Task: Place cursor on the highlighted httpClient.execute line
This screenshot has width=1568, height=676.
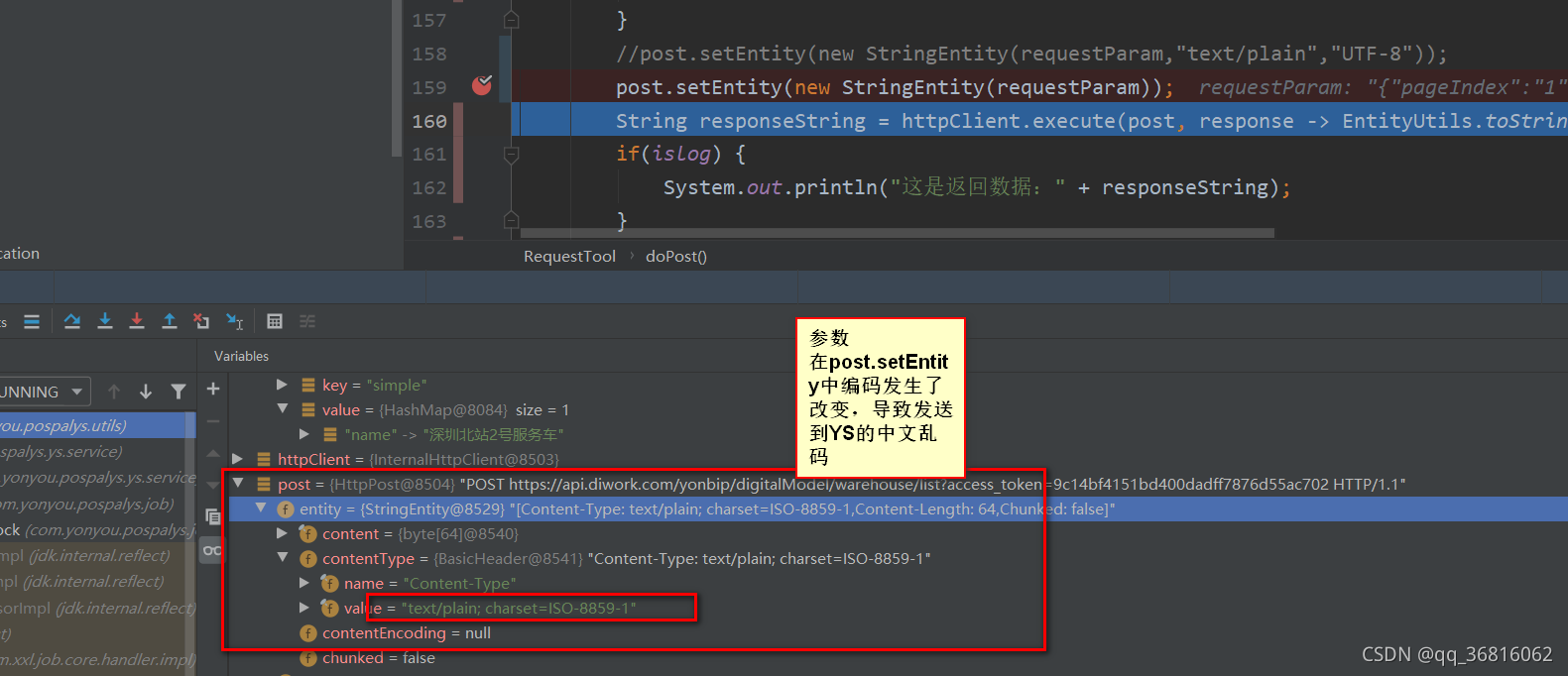Action: (x=1039, y=121)
